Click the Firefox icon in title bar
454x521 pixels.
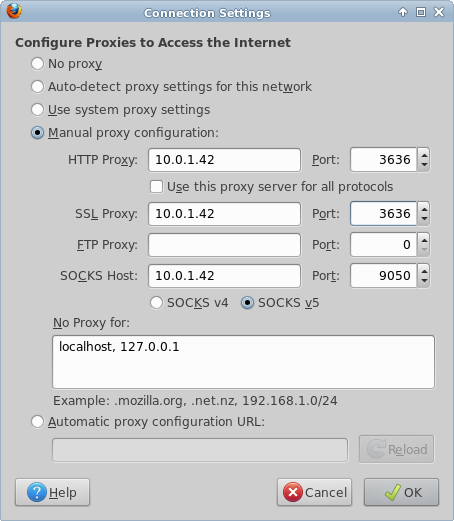point(14,11)
